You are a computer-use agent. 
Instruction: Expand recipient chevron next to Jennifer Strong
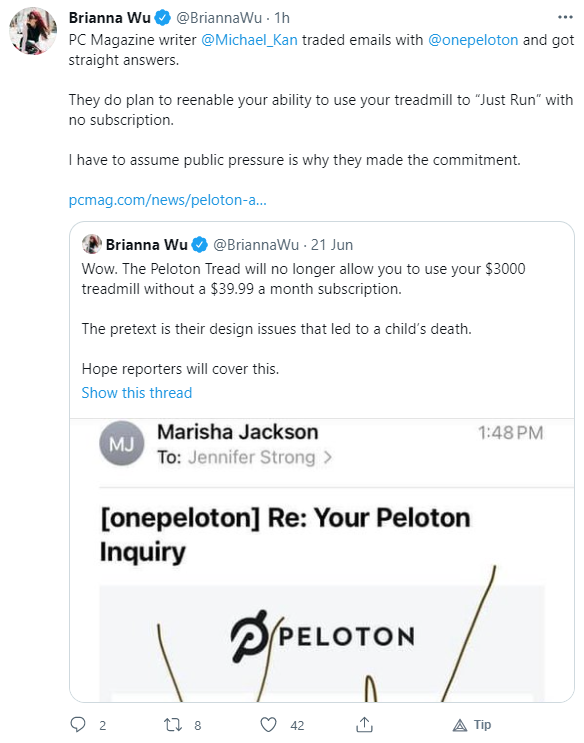point(328,458)
